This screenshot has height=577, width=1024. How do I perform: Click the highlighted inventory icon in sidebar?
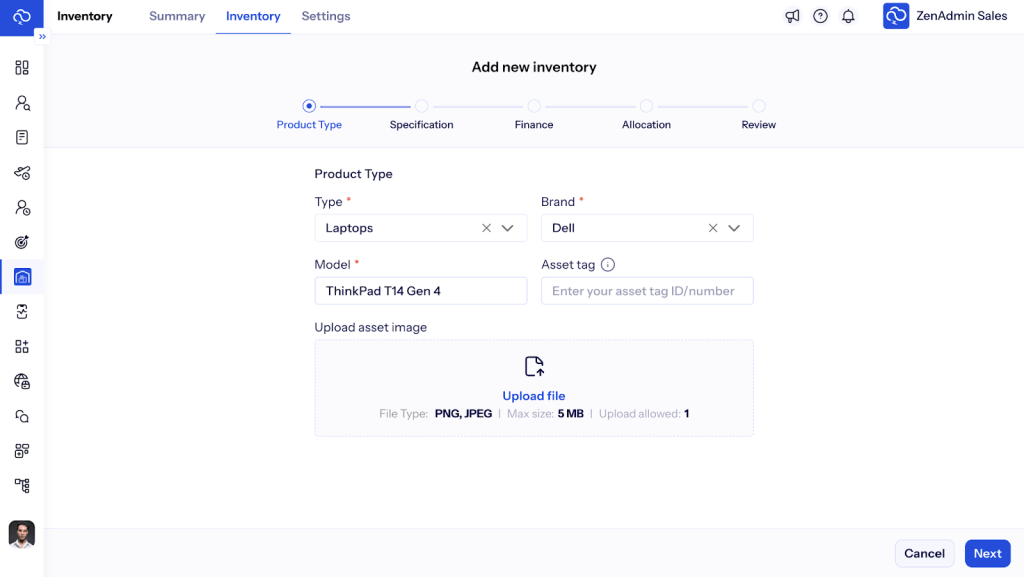point(22,277)
